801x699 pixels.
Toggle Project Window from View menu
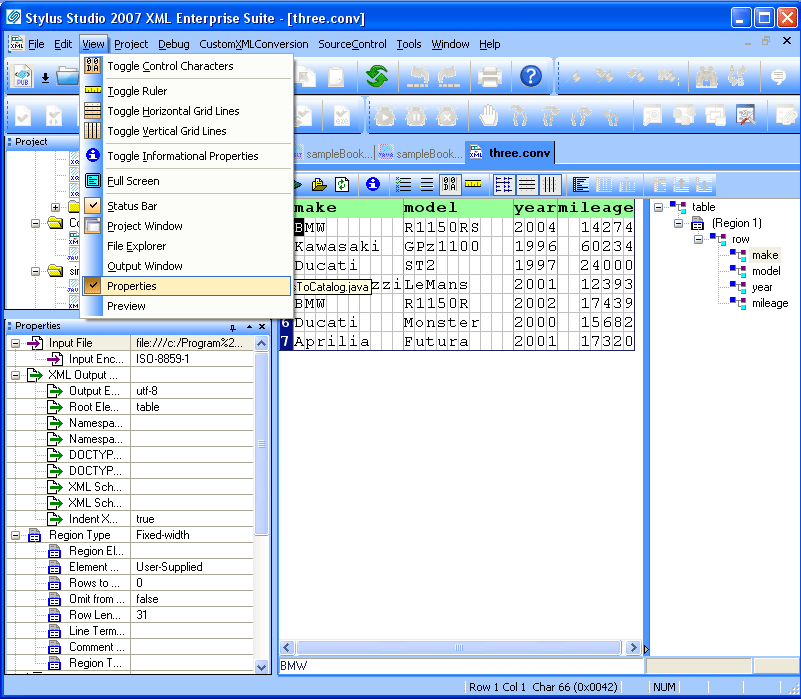(x=145, y=226)
